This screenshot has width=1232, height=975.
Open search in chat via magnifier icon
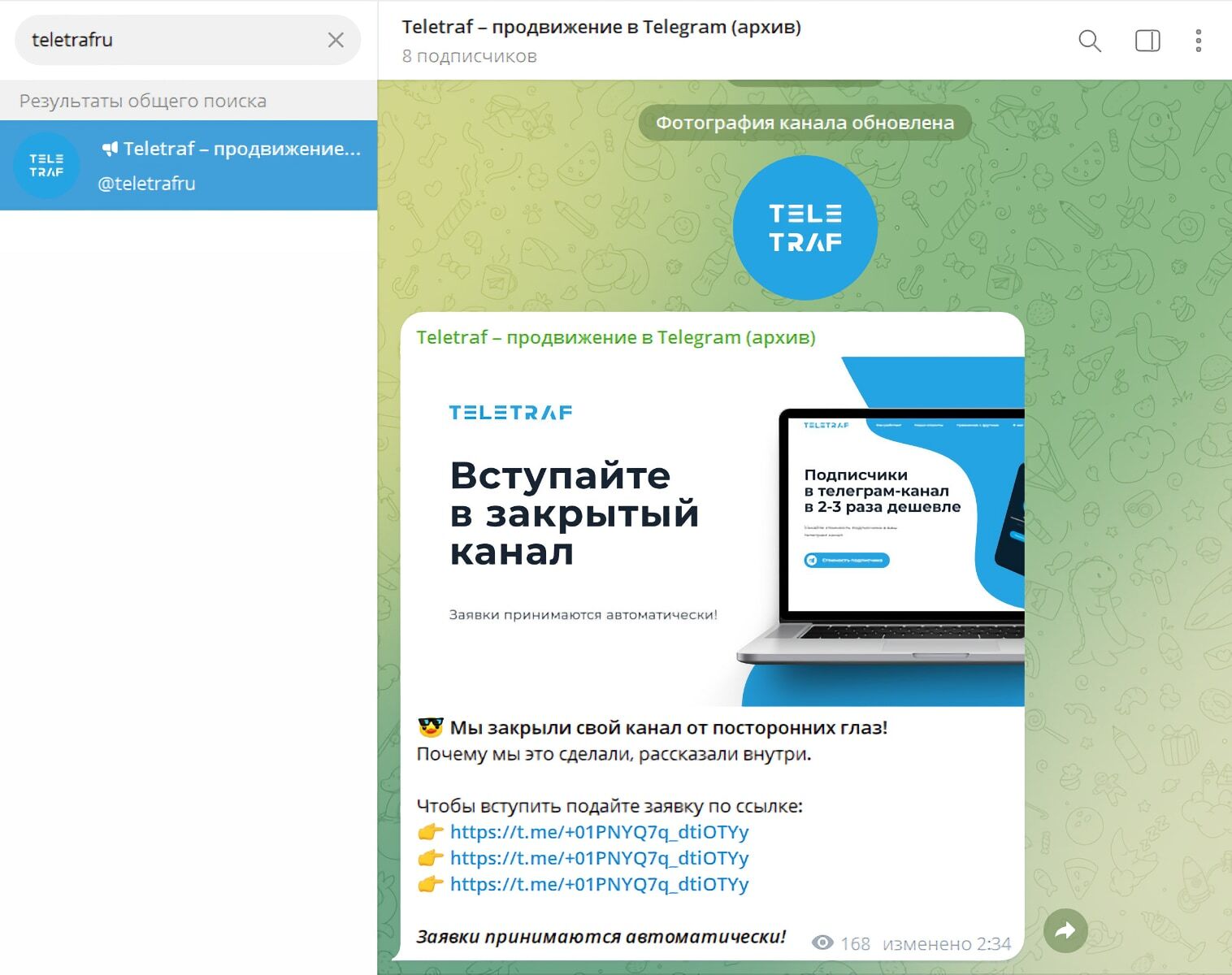(x=1089, y=41)
